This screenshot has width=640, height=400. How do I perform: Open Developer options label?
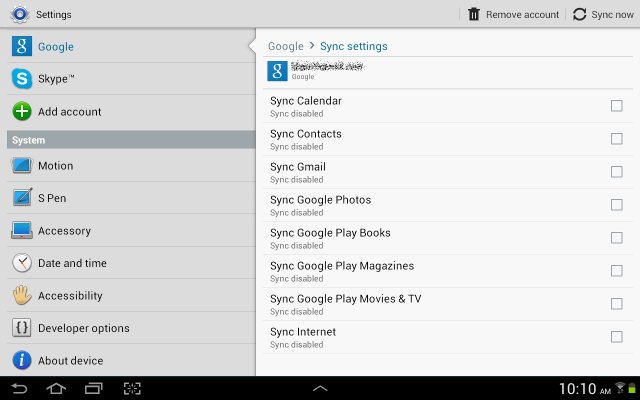84,328
